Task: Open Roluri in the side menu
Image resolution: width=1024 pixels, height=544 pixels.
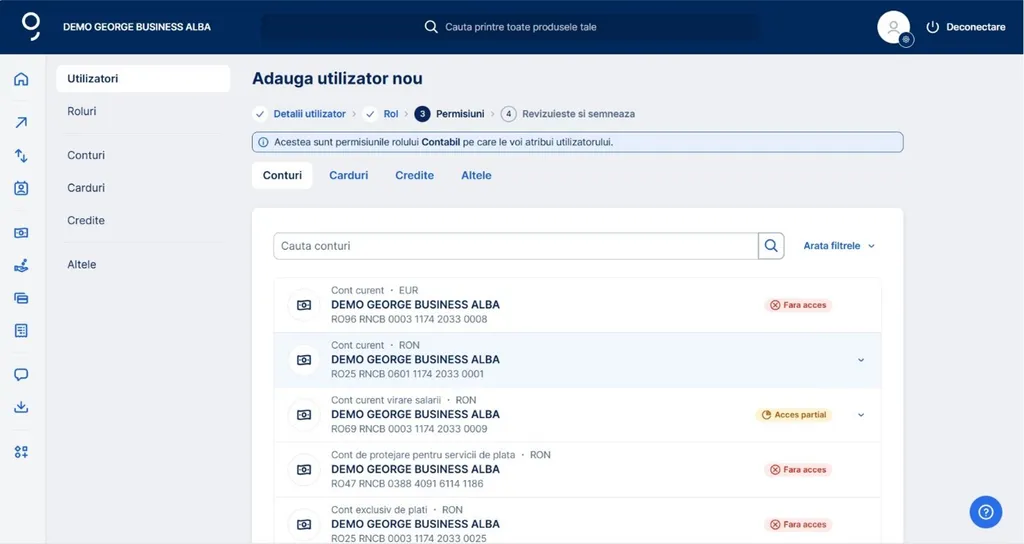Action: pyautogui.click(x=82, y=111)
